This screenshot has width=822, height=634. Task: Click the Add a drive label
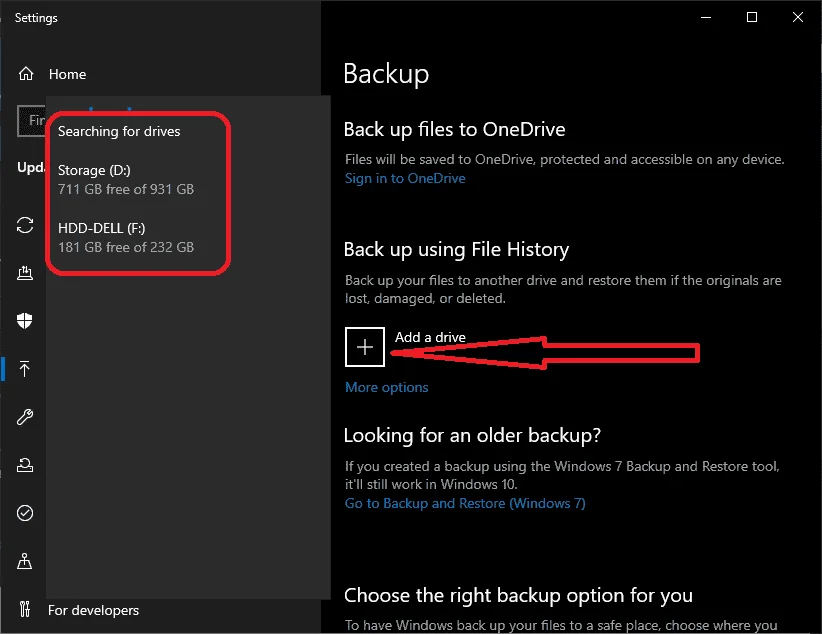click(430, 337)
